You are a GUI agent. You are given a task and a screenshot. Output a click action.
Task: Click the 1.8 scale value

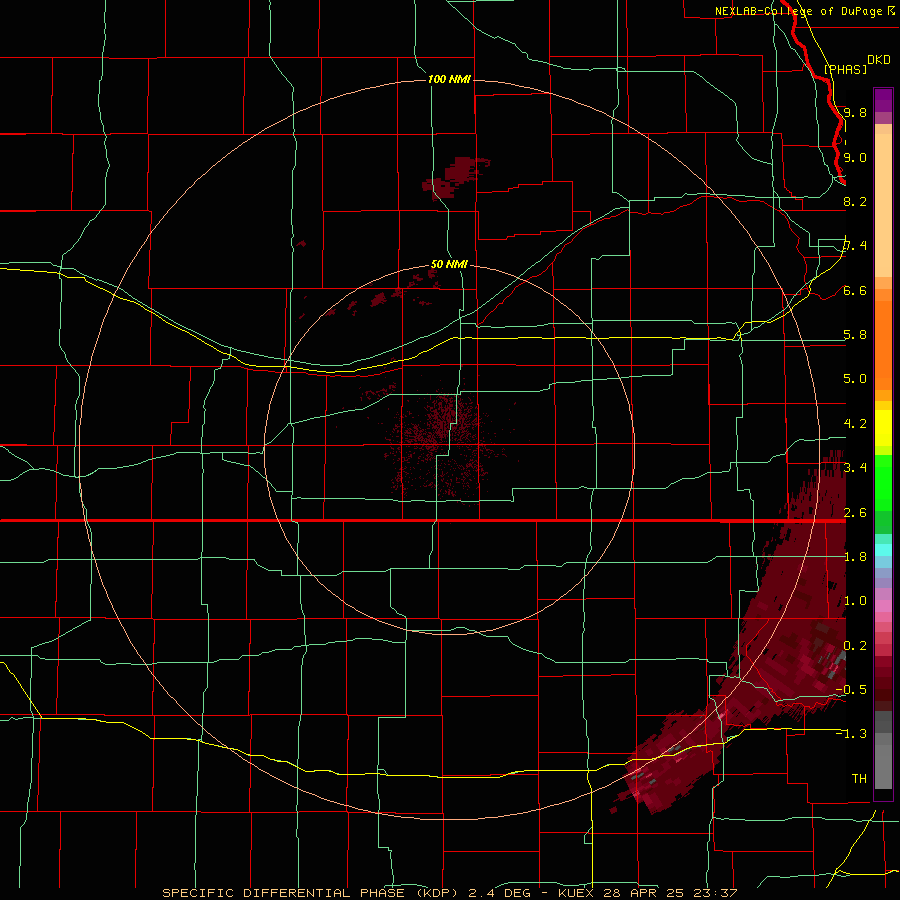click(855, 557)
